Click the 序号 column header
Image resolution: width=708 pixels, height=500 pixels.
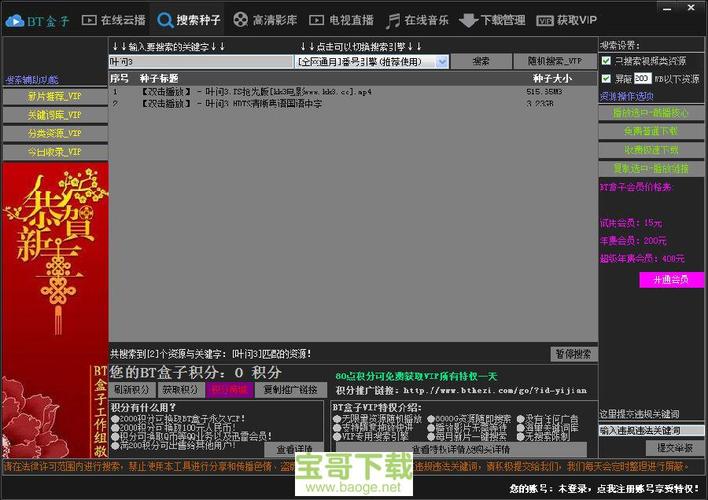tap(119, 79)
